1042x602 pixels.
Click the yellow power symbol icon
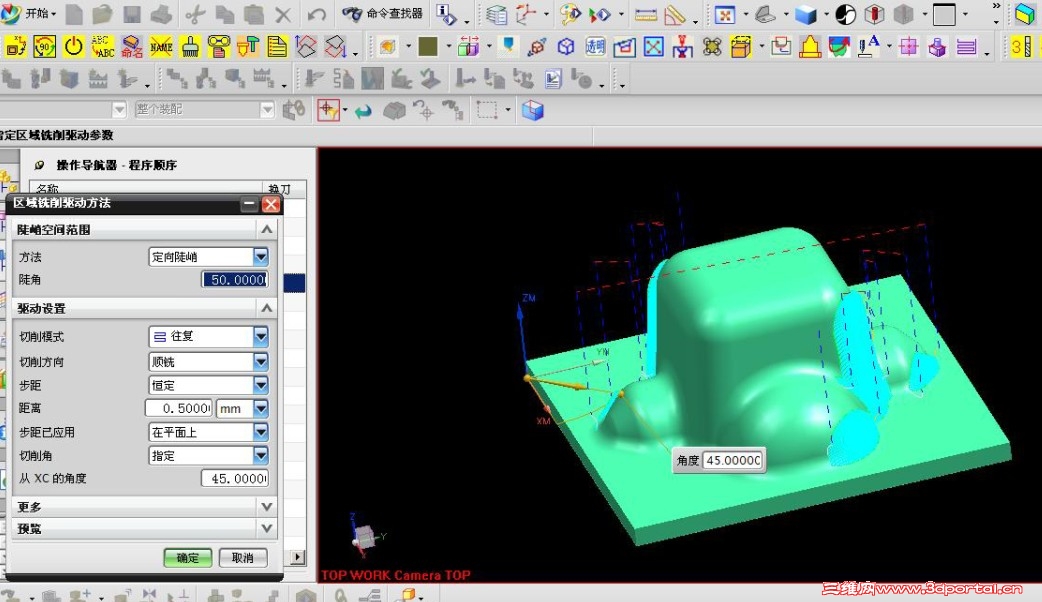click(x=74, y=47)
